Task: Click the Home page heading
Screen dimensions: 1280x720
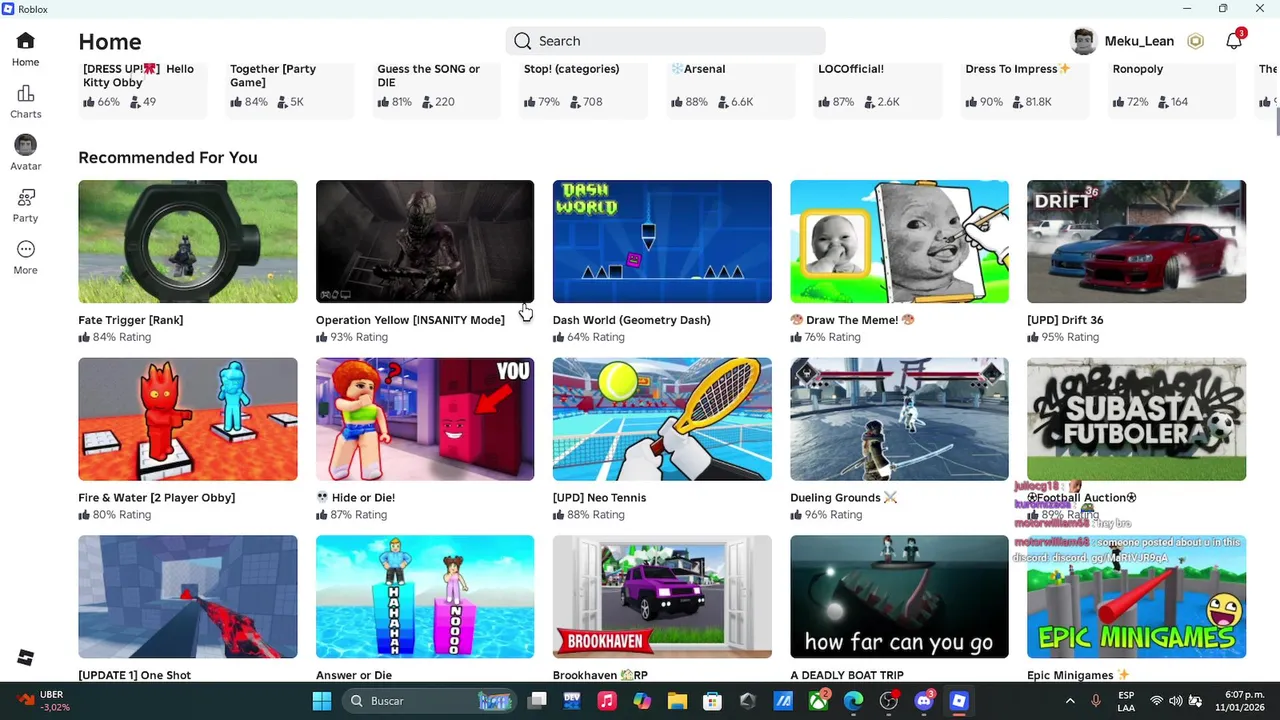Action: pyautogui.click(x=110, y=42)
